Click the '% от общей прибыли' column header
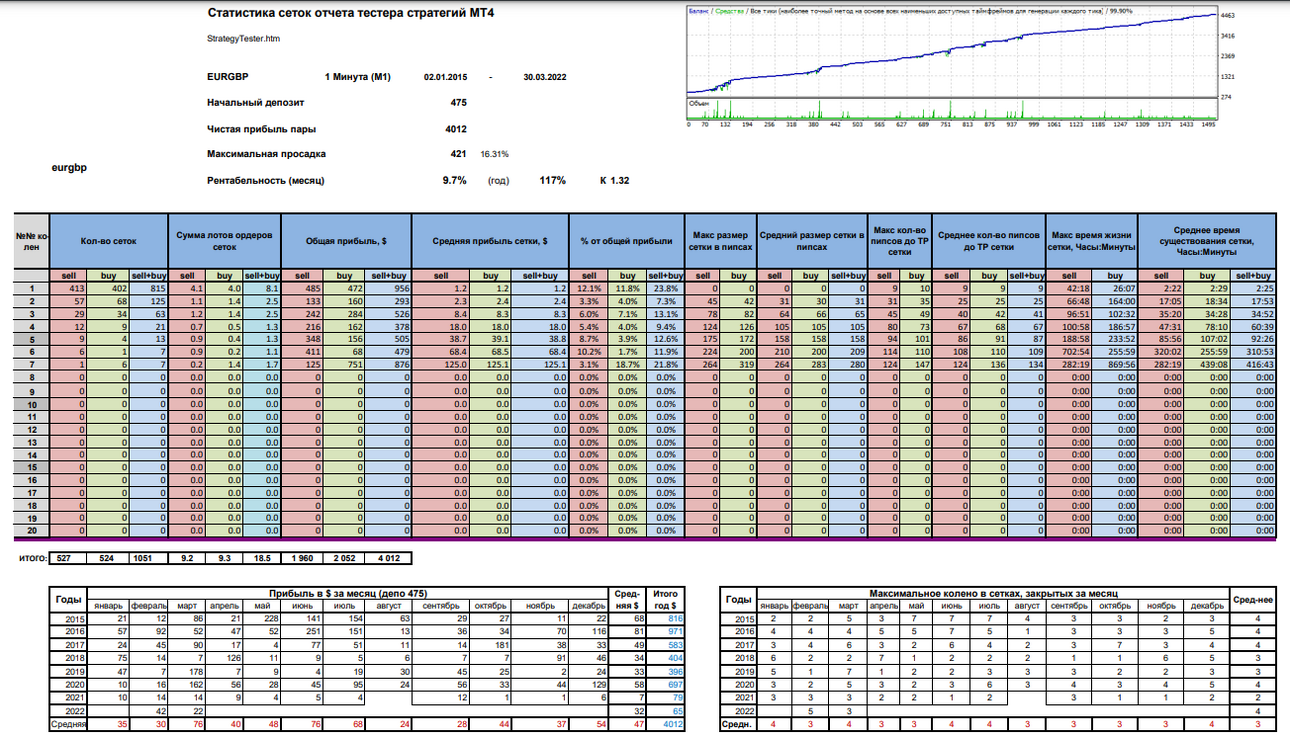This screenshot has width=1290, height=738. click(625, 241)
